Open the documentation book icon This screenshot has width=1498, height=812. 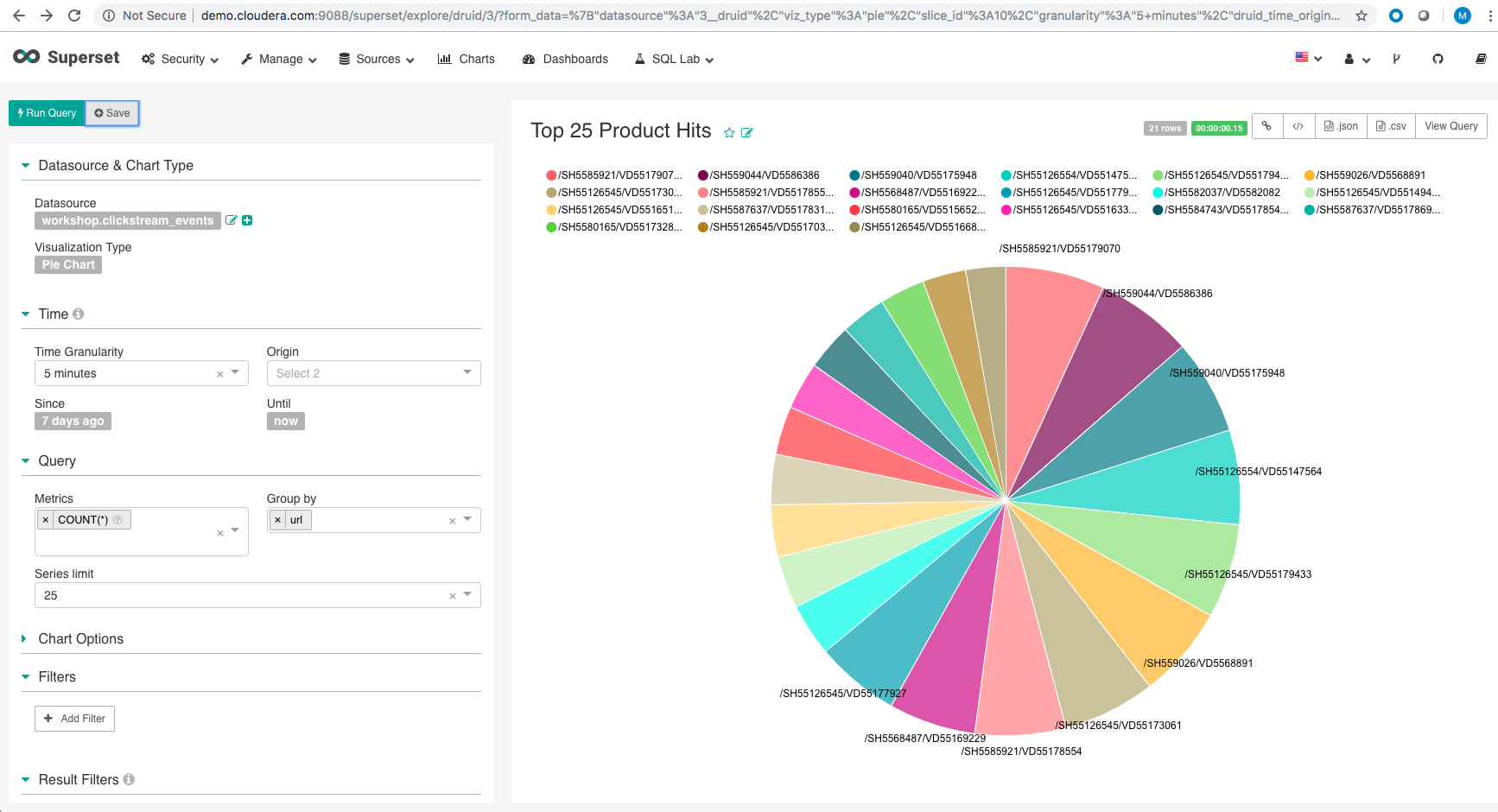(x=1481, y=59)
